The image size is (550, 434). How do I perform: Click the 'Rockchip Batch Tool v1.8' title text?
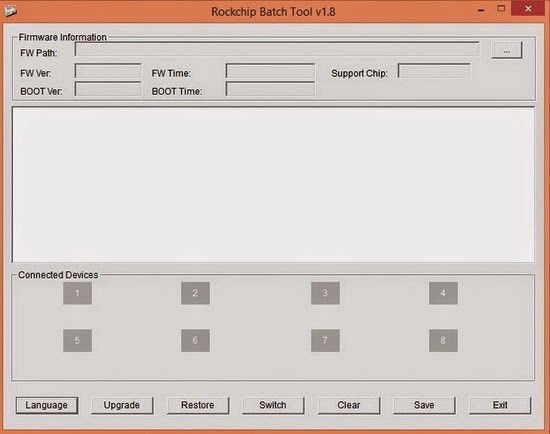tap(273, 12)
